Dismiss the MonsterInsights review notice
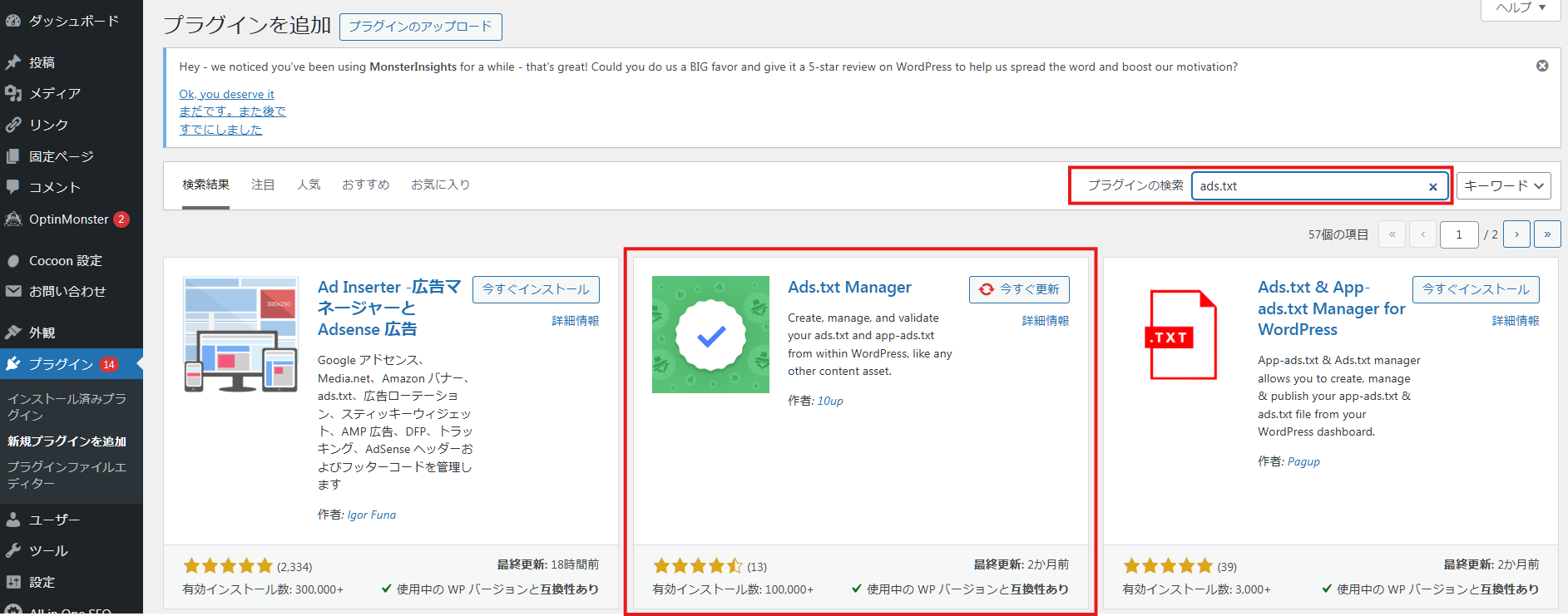This screenshot has width=1568, height=616. (x=1542, y=66)
